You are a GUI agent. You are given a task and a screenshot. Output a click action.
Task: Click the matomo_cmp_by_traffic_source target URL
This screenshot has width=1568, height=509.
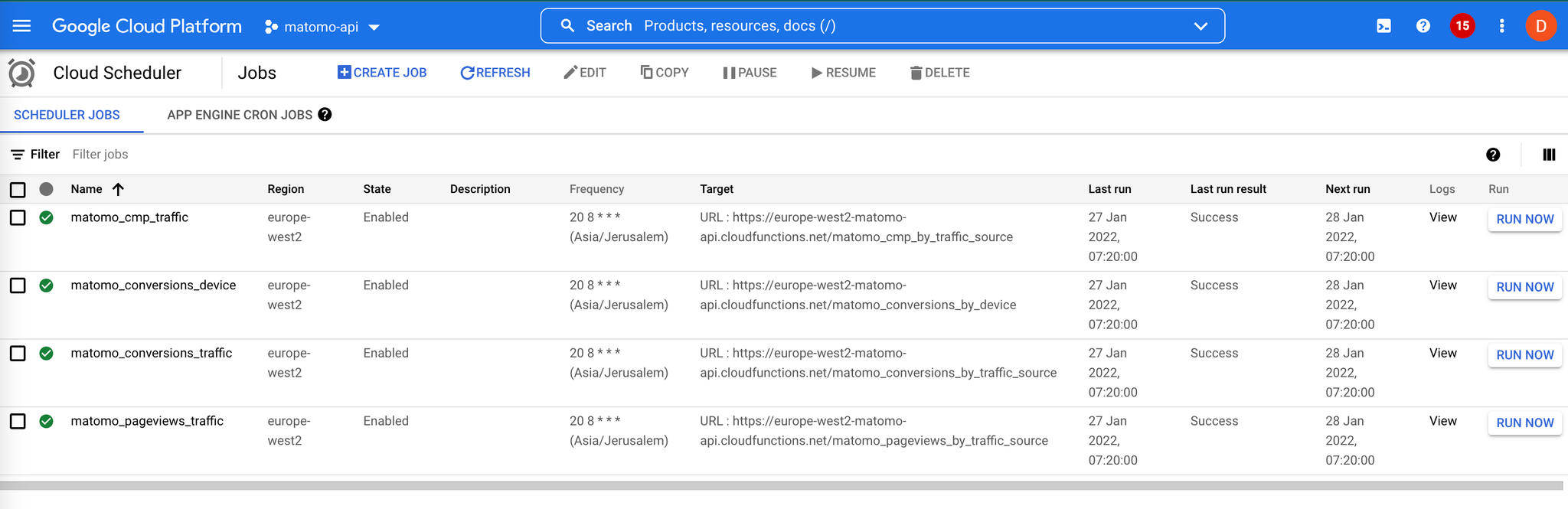[856, 227]
